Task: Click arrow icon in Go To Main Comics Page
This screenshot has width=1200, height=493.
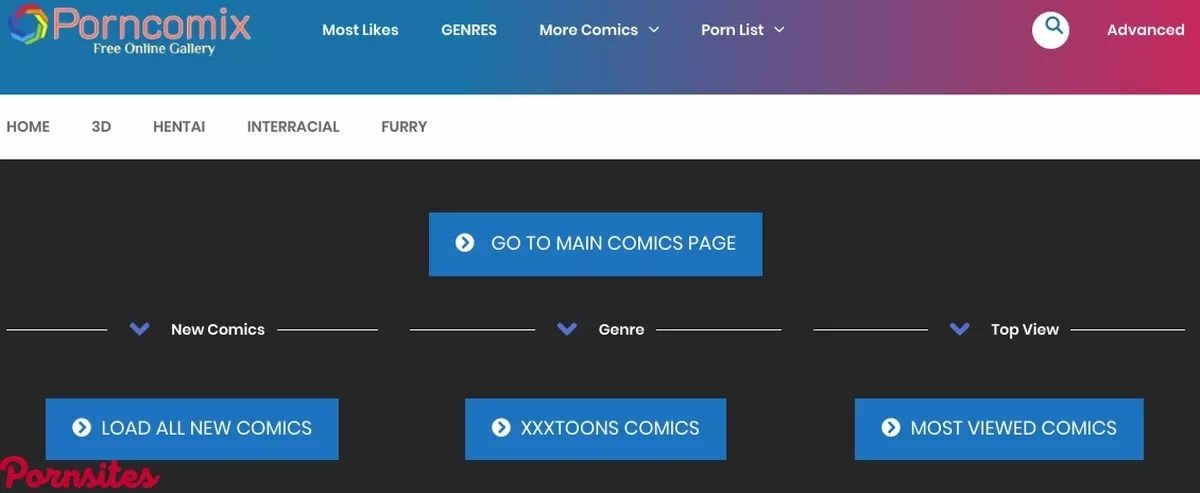Action: coord(464,243)
